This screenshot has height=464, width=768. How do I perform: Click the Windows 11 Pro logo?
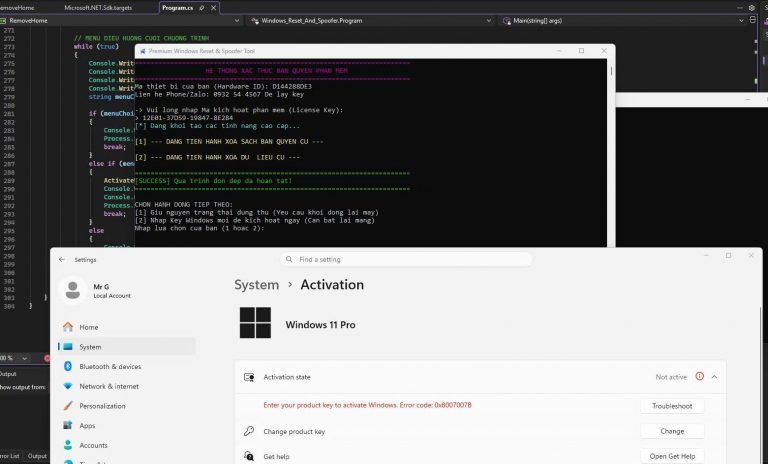coord(255,323)
